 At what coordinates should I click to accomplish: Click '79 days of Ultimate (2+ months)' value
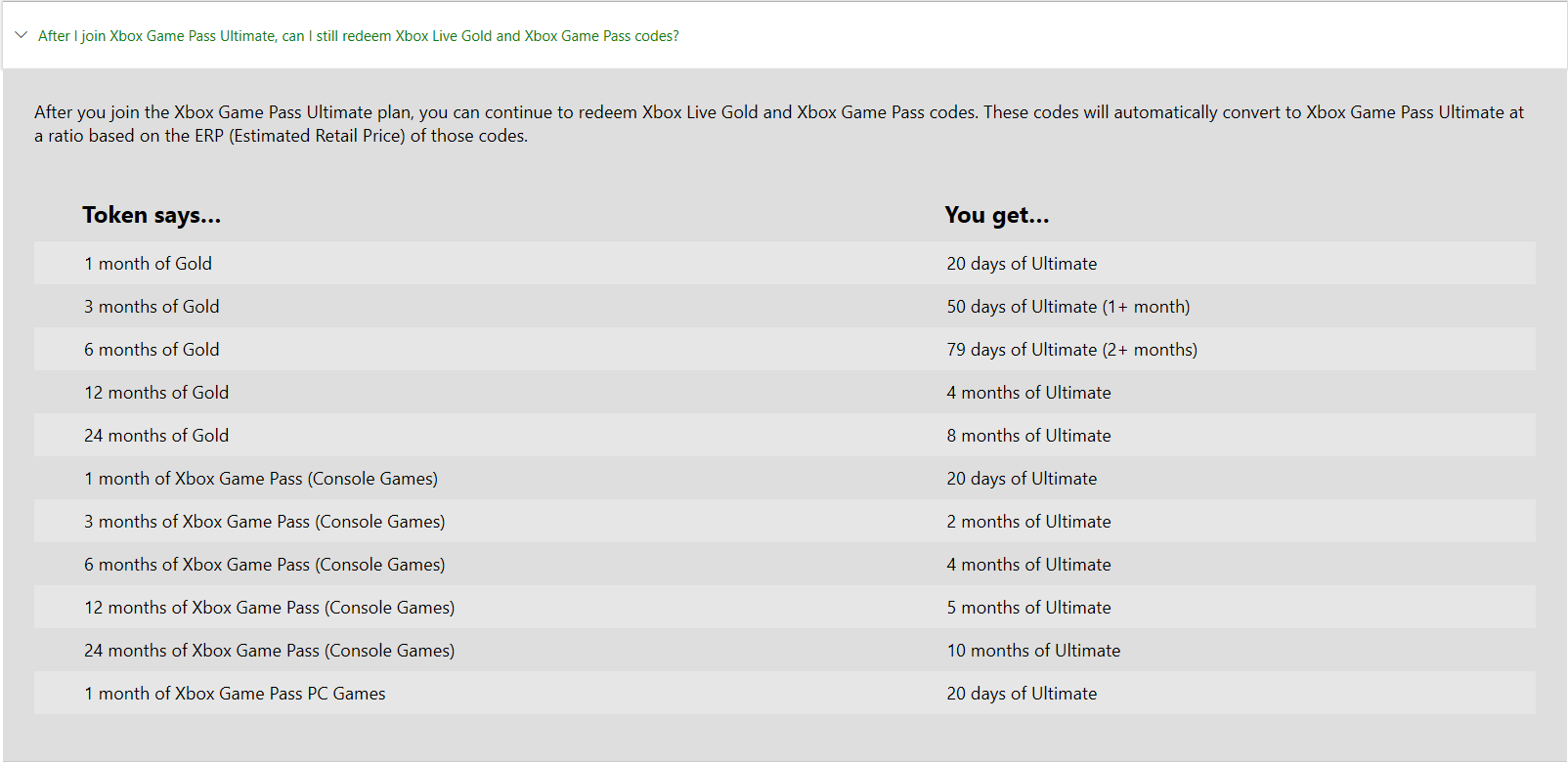pyautogui.click(x=1072, y=350)
